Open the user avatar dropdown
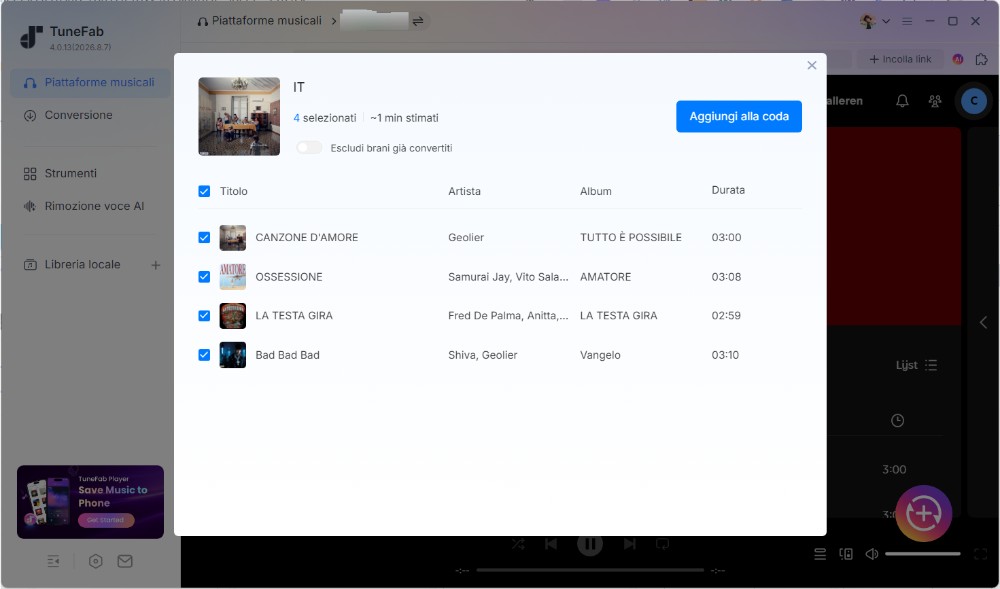 (874, 21)
